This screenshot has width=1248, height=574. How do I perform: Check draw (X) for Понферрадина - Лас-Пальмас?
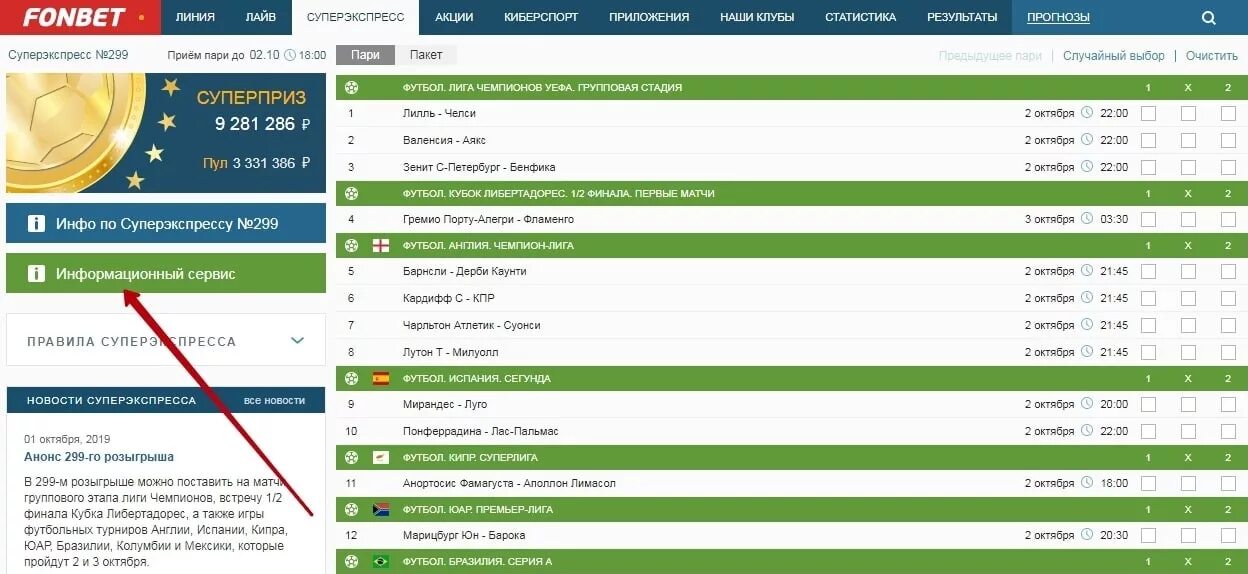pos(1188,431)
